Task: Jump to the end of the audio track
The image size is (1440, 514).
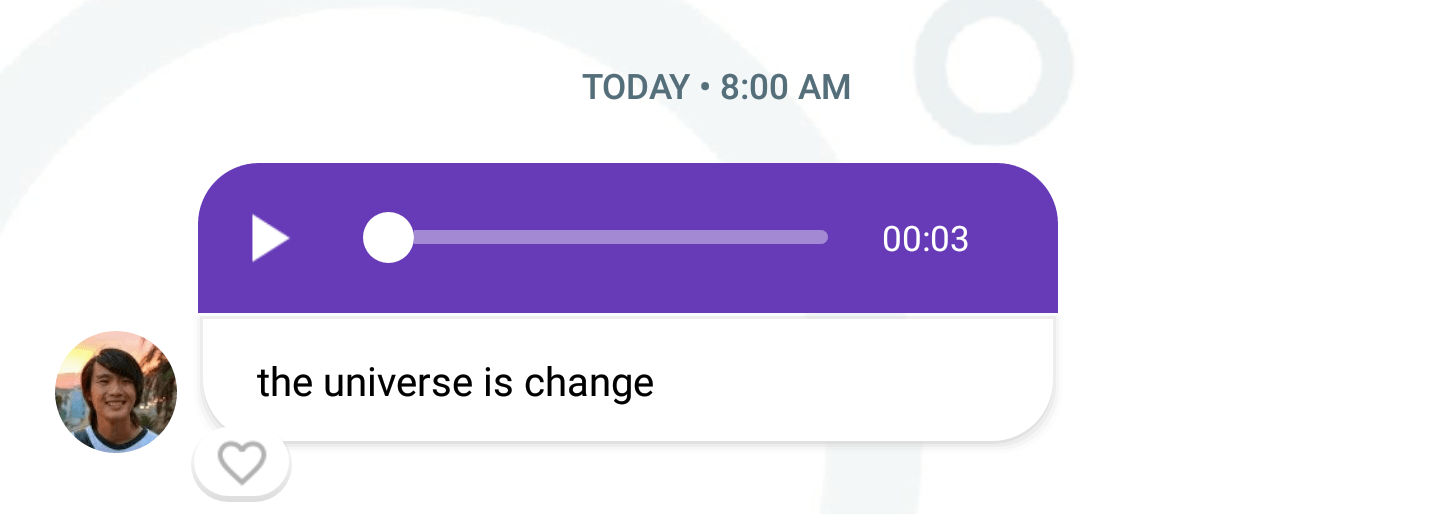Action: [825, 238]
